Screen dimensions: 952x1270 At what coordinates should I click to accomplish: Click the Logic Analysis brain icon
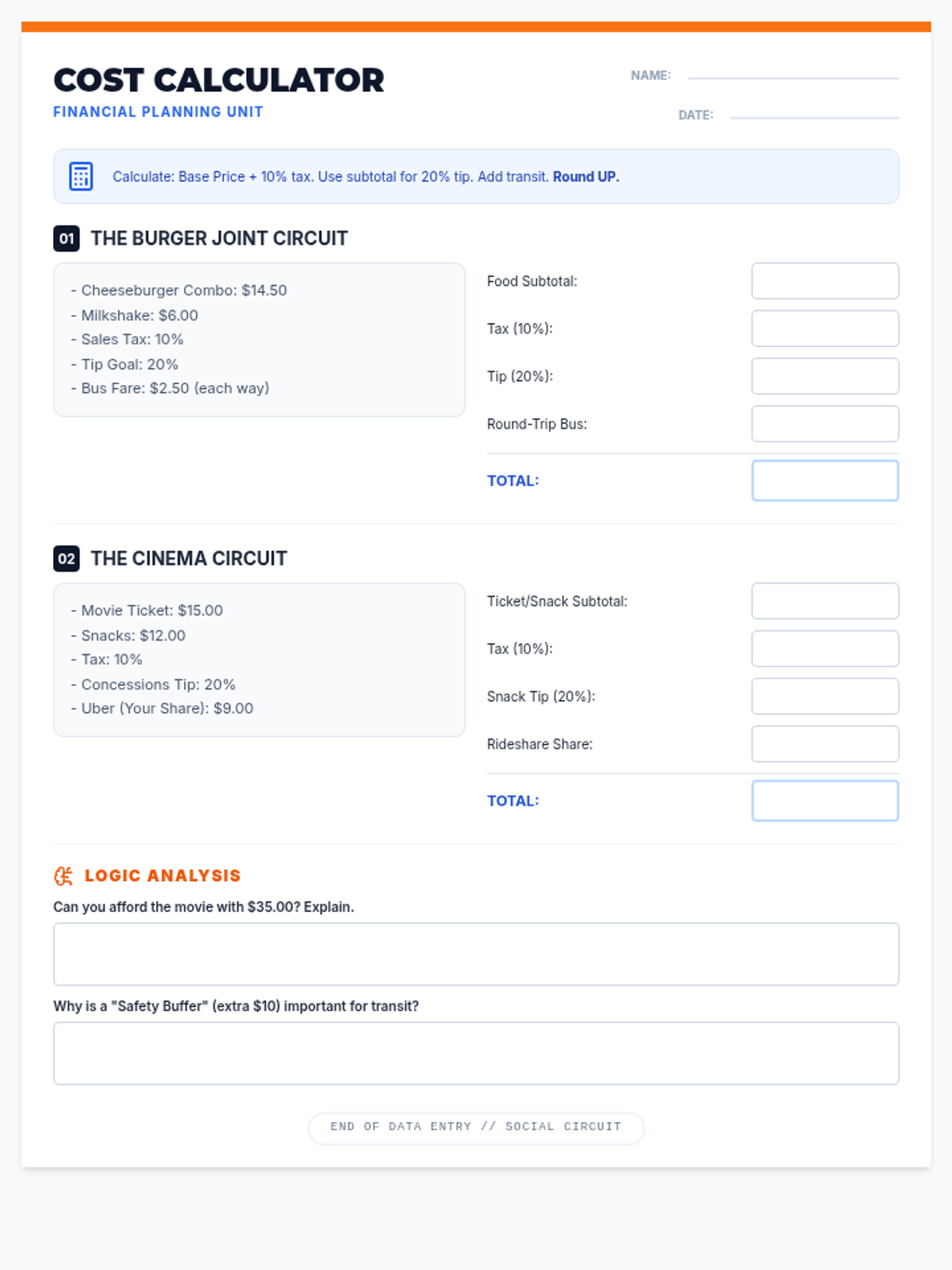point(63,876)
